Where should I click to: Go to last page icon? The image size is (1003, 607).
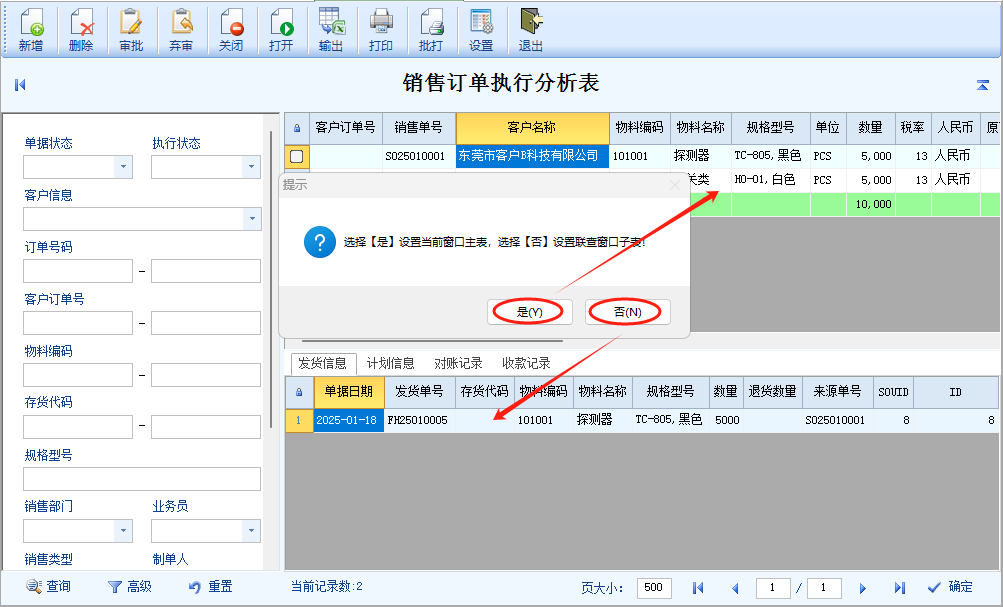(x=899, y=587)
